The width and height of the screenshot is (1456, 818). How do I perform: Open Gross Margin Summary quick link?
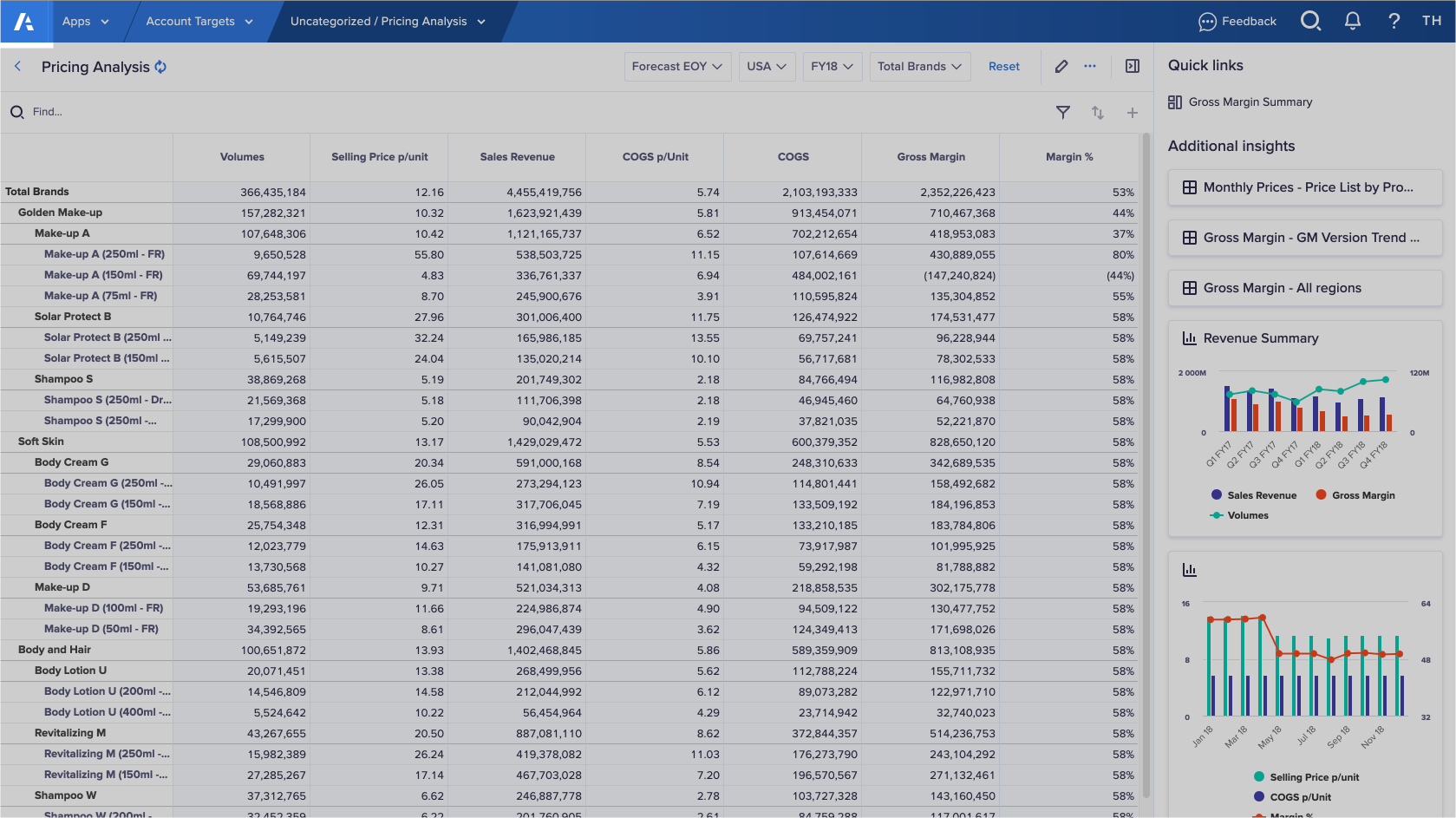pyautogui.click(x=1249, y=102)
